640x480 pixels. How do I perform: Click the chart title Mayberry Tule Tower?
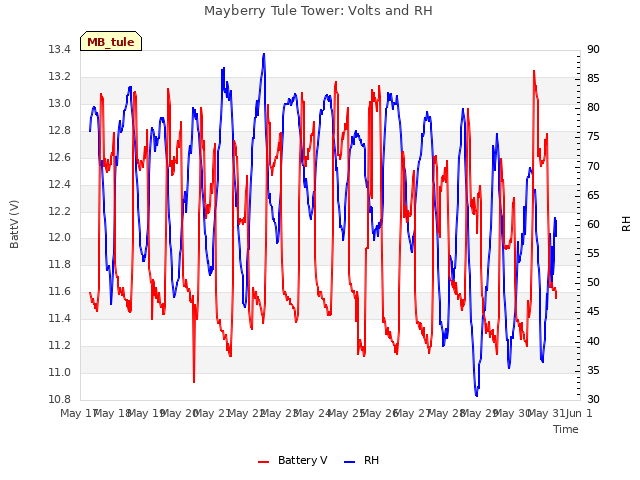[318, 11]
